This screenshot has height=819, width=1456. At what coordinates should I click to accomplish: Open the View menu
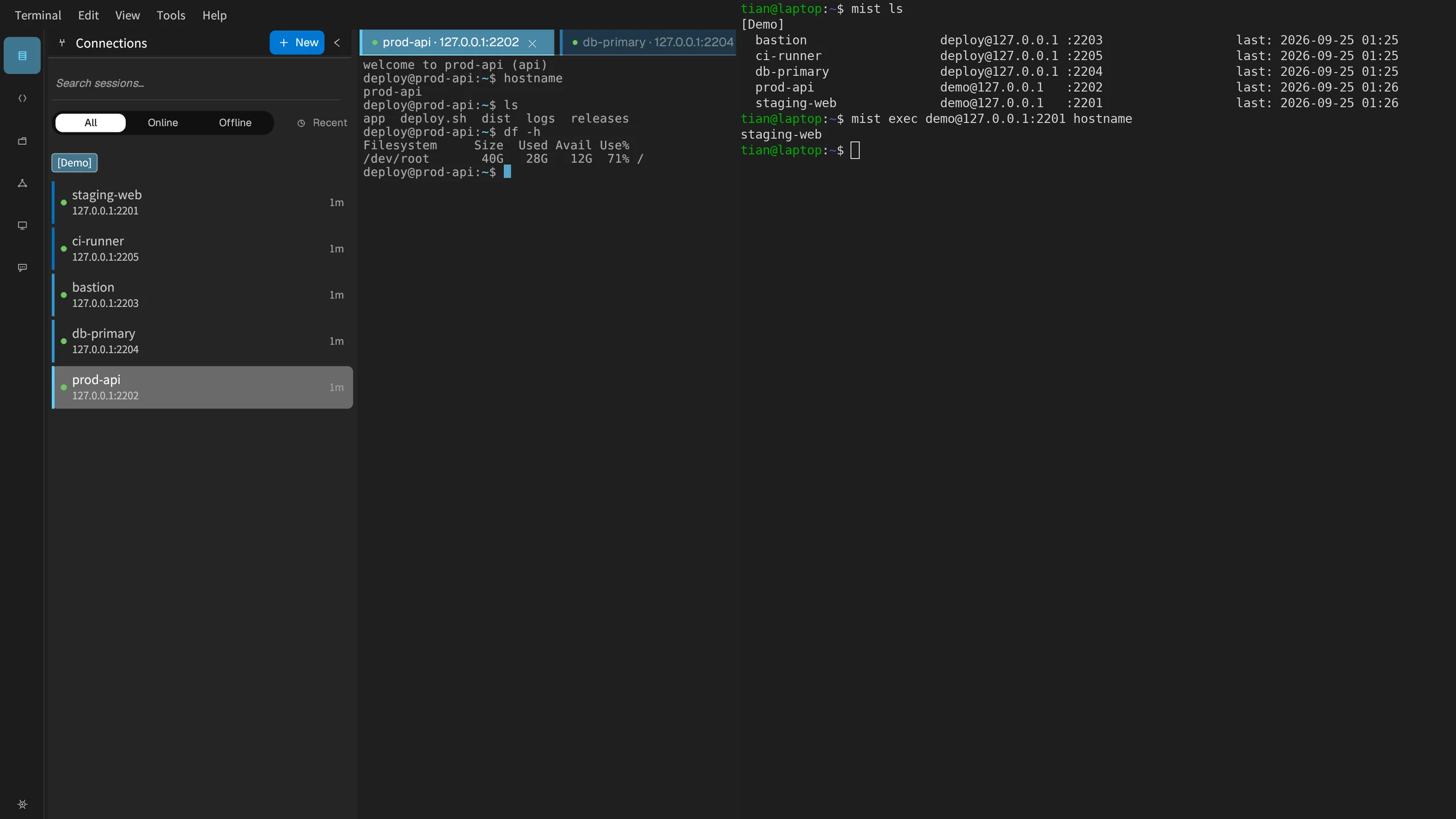tap(127, 15)
